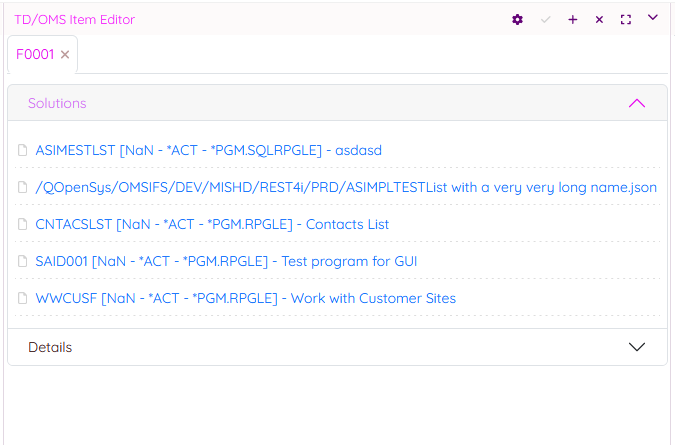Open the ASIMESTLST asdasd solution link

(208, 150)
